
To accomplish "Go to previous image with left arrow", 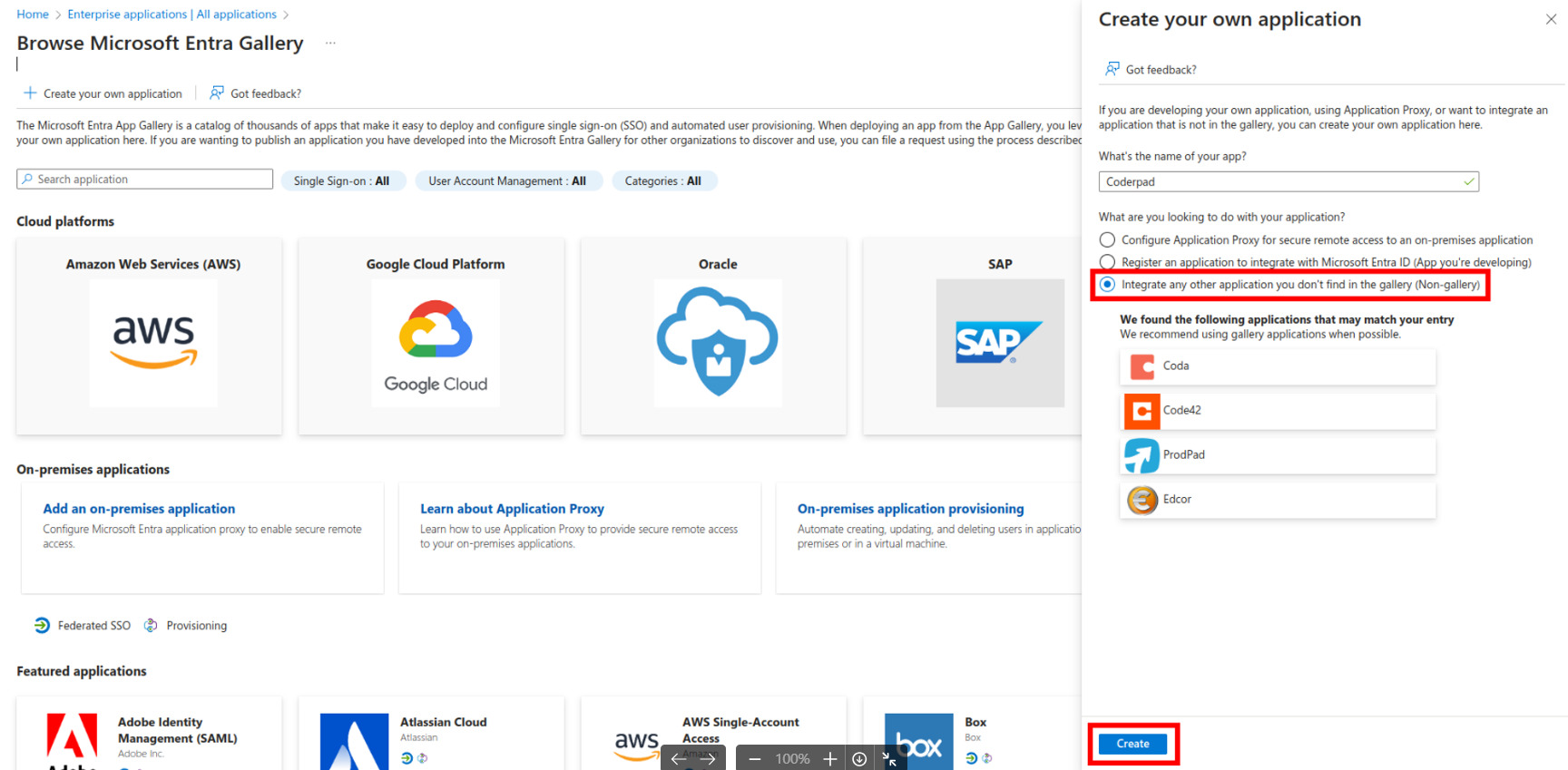I will (x=679, y=759).
